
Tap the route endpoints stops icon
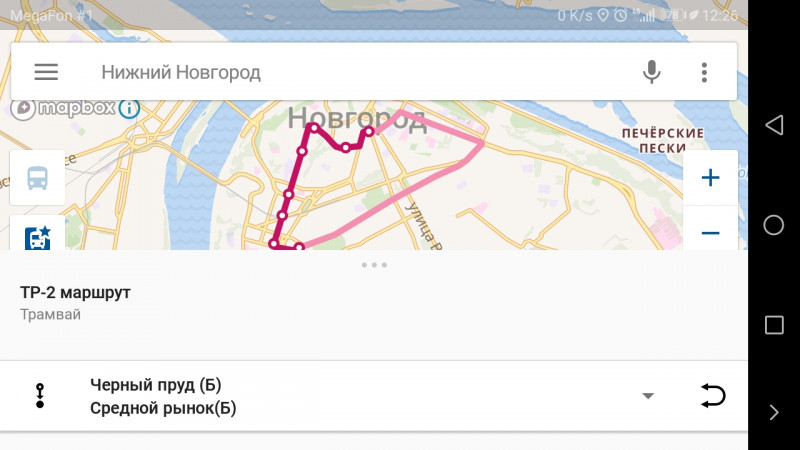point(40,396)
